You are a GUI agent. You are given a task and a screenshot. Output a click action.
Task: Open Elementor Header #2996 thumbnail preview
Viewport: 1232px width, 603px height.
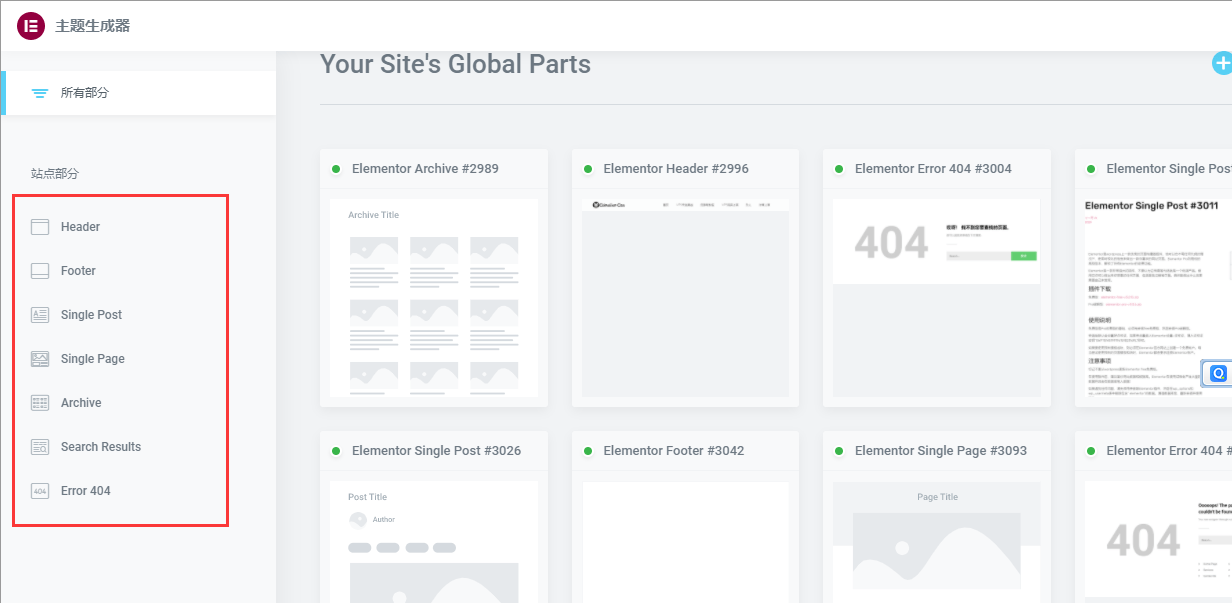click(685, 297)
